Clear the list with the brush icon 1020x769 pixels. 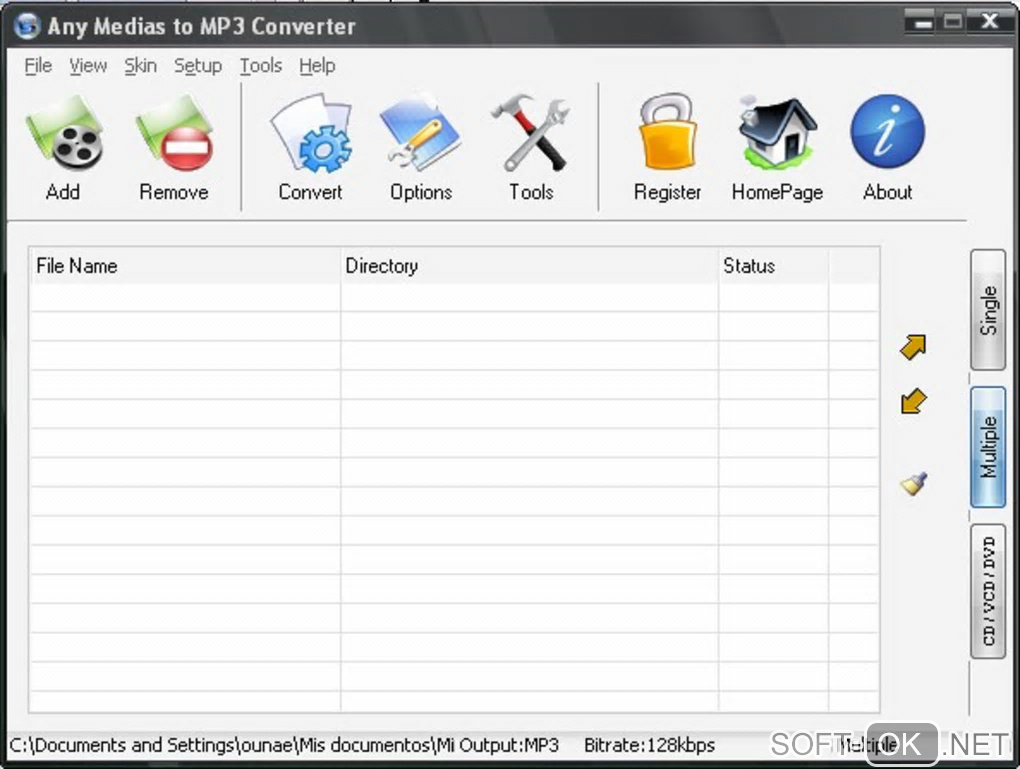click(x=913, y=483)
